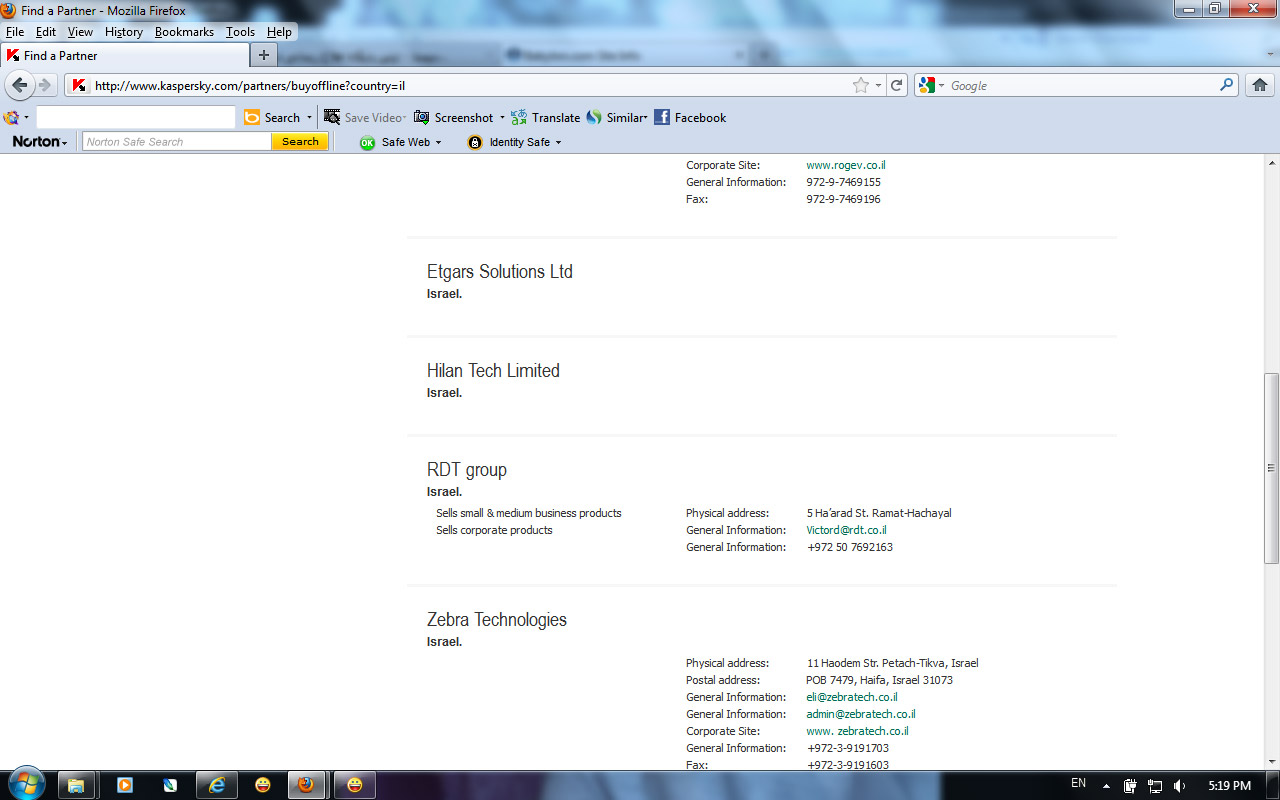Take a Screenshot from the toolbar
This screenshot has width=1280, height=800.
tap(454, 117)
